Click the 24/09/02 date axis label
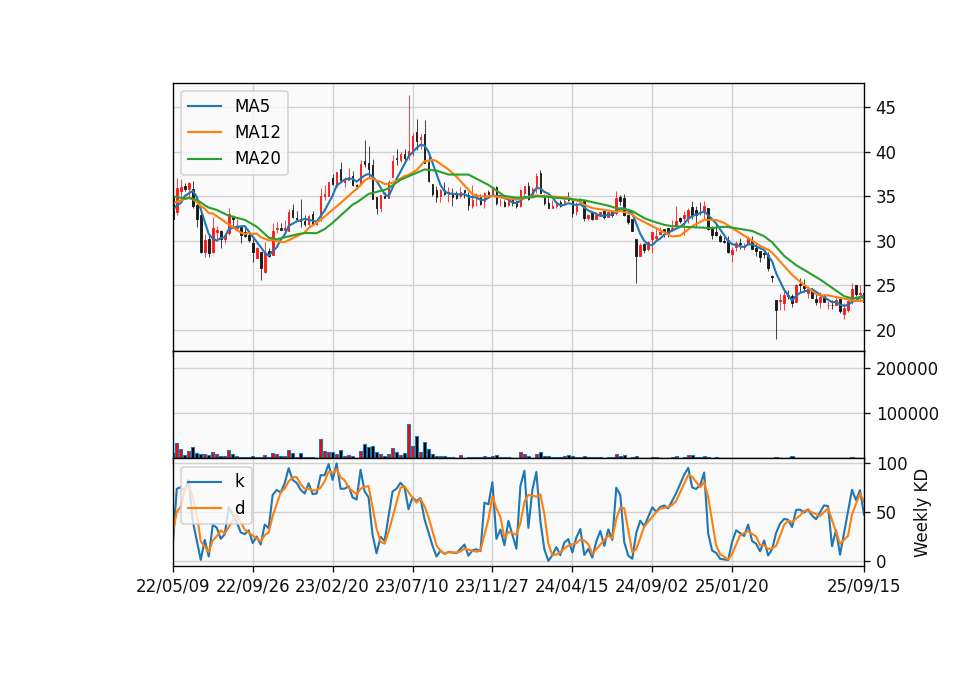Screen dimensions: 960x690 [651, 586]
